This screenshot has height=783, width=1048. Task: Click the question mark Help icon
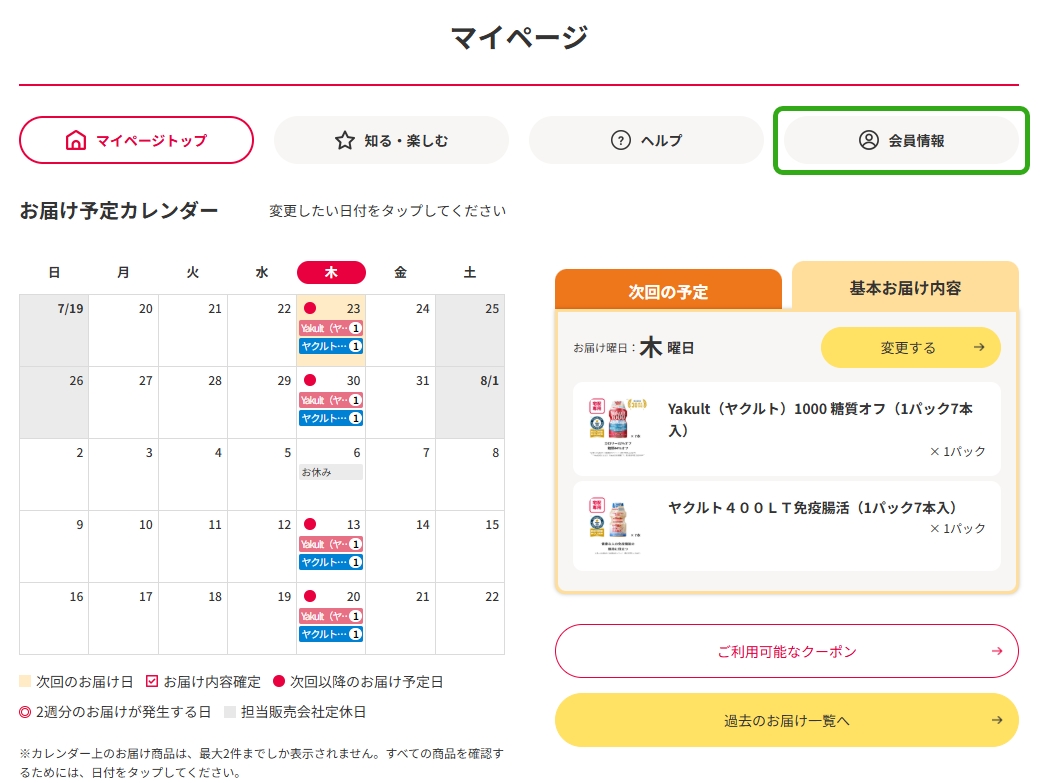pos(620,140)
